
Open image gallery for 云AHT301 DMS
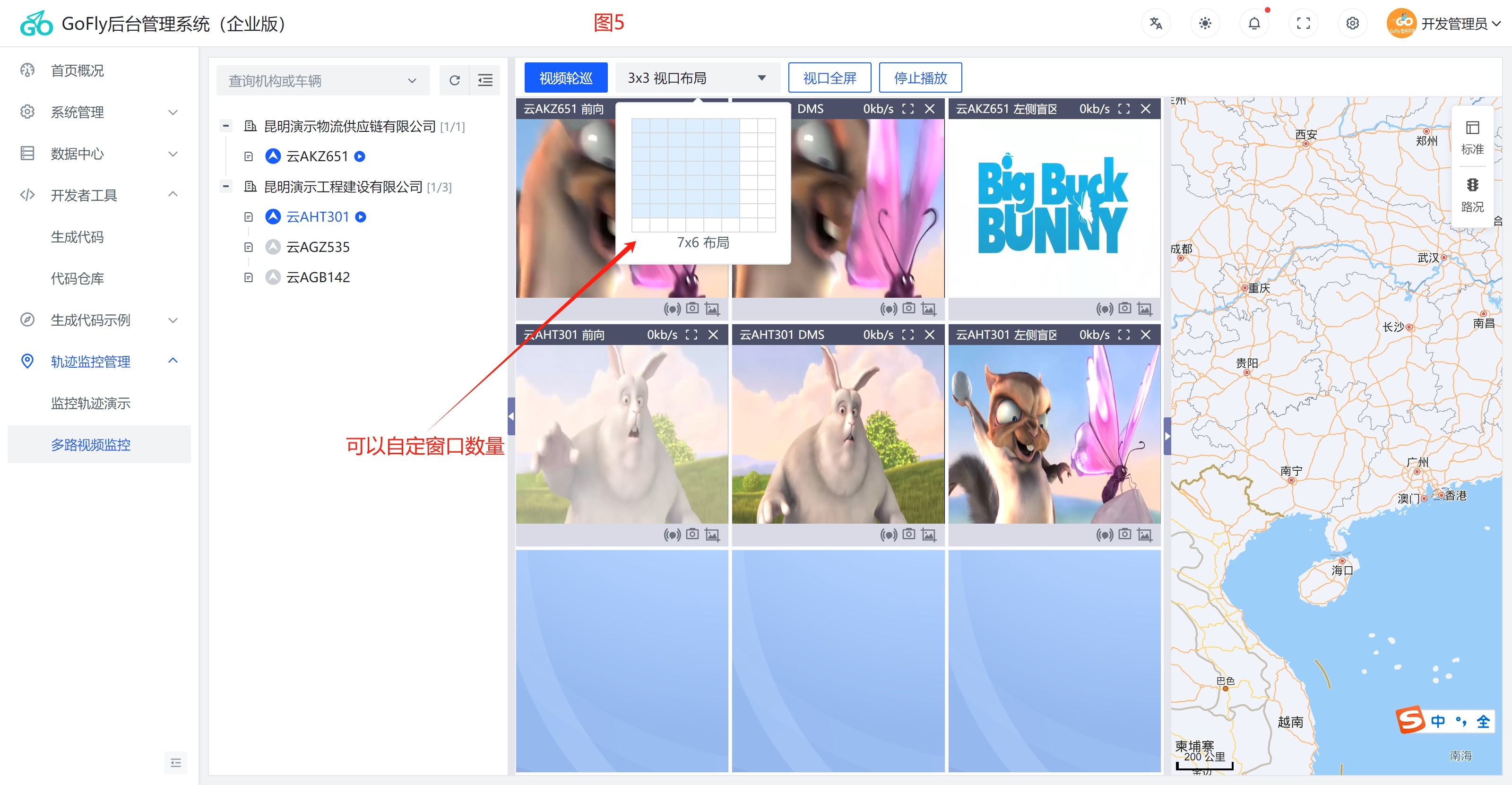(x=929, y=535)
